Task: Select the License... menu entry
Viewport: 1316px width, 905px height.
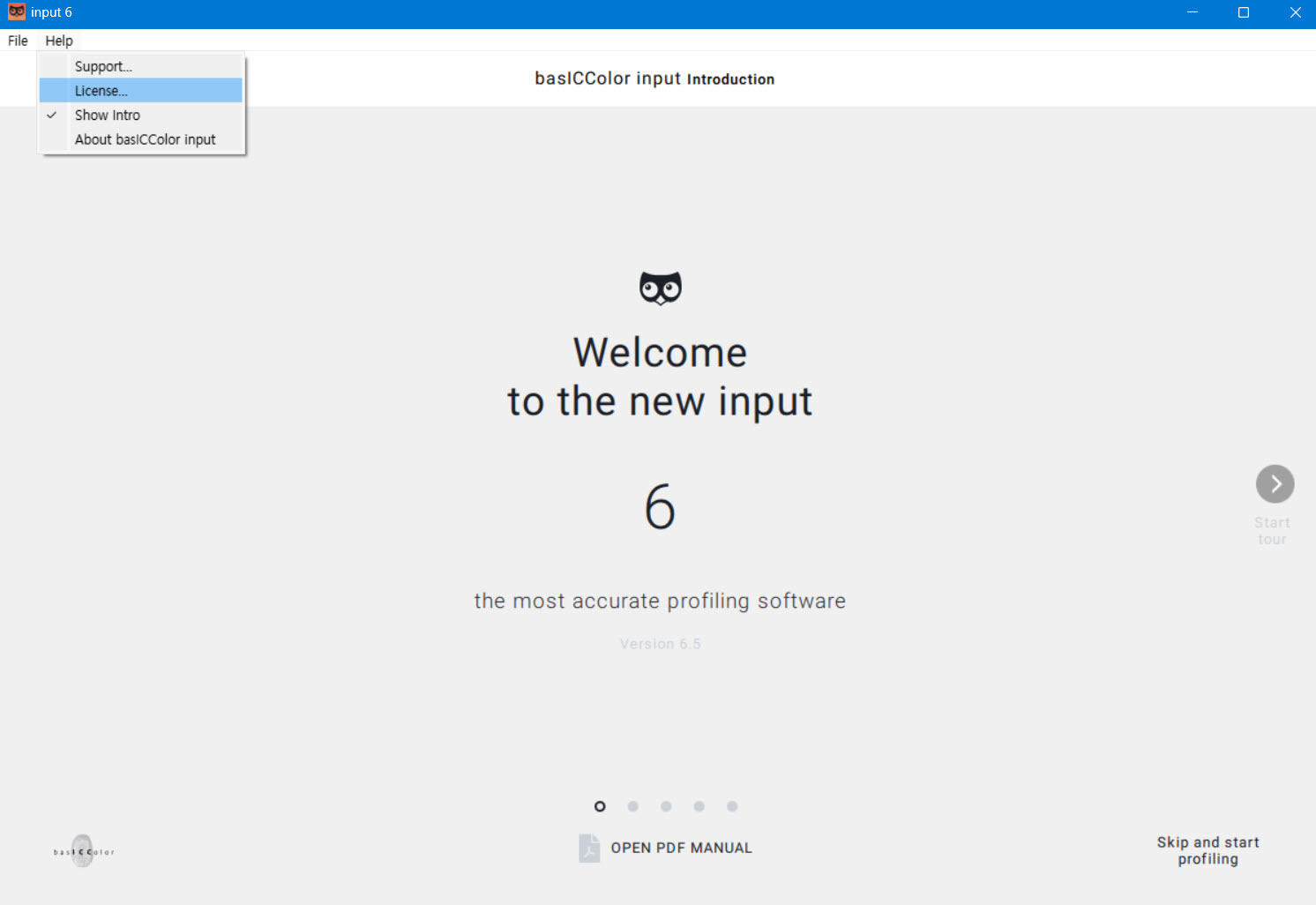Action: 141,91
